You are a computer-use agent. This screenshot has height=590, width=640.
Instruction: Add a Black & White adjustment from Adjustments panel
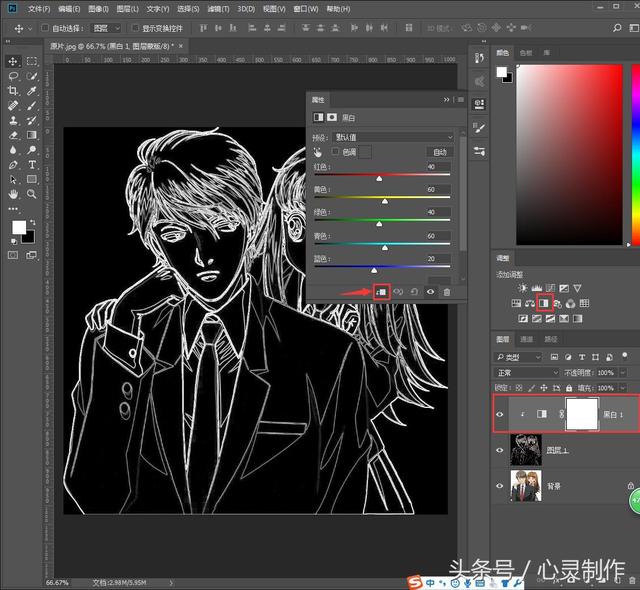point(544,303)
